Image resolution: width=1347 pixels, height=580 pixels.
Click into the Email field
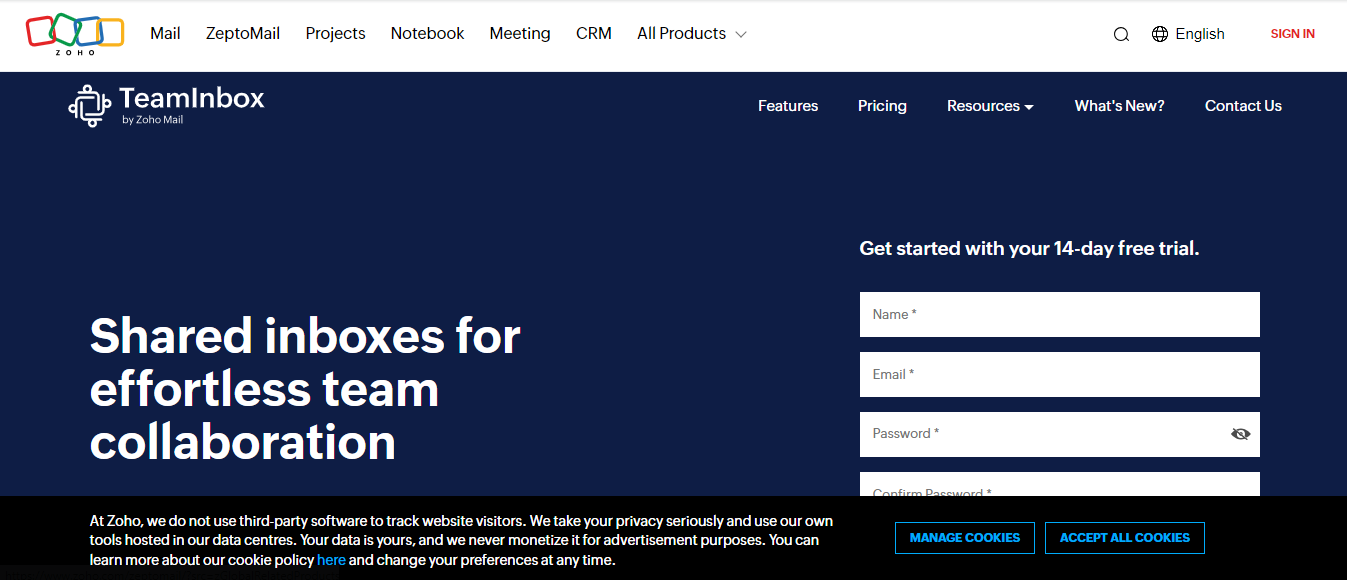1060,375
